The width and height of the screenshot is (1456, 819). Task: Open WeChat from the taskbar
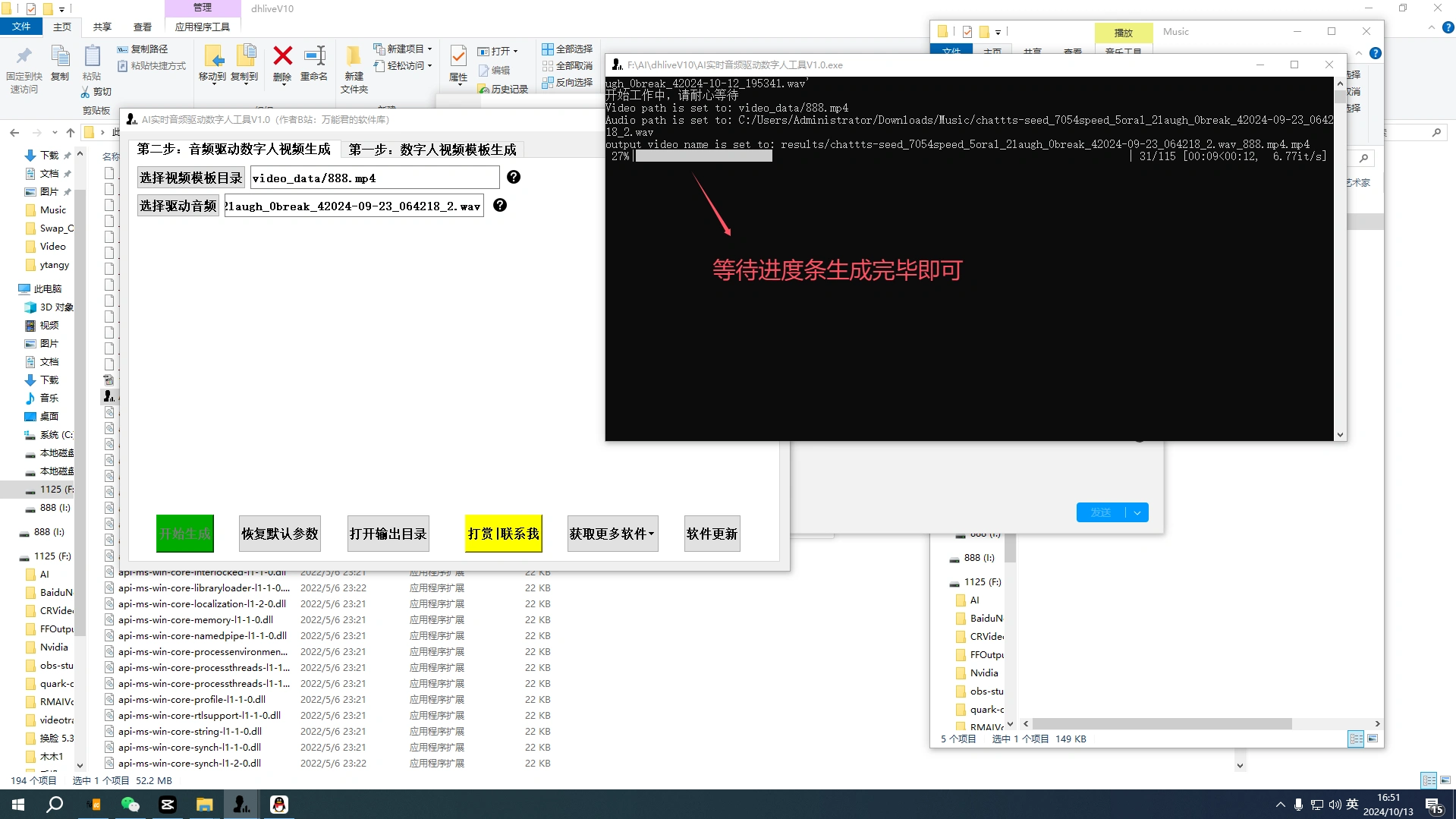[131, 805]
